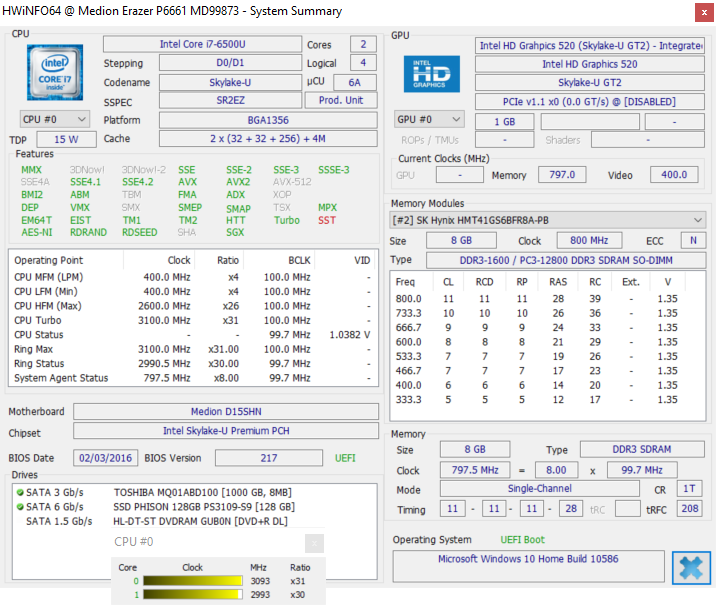Image resolution: width=728 pixels, height=606 pixels.
Task: Click the TDP 15 W field
Action: tap(66, 139)
